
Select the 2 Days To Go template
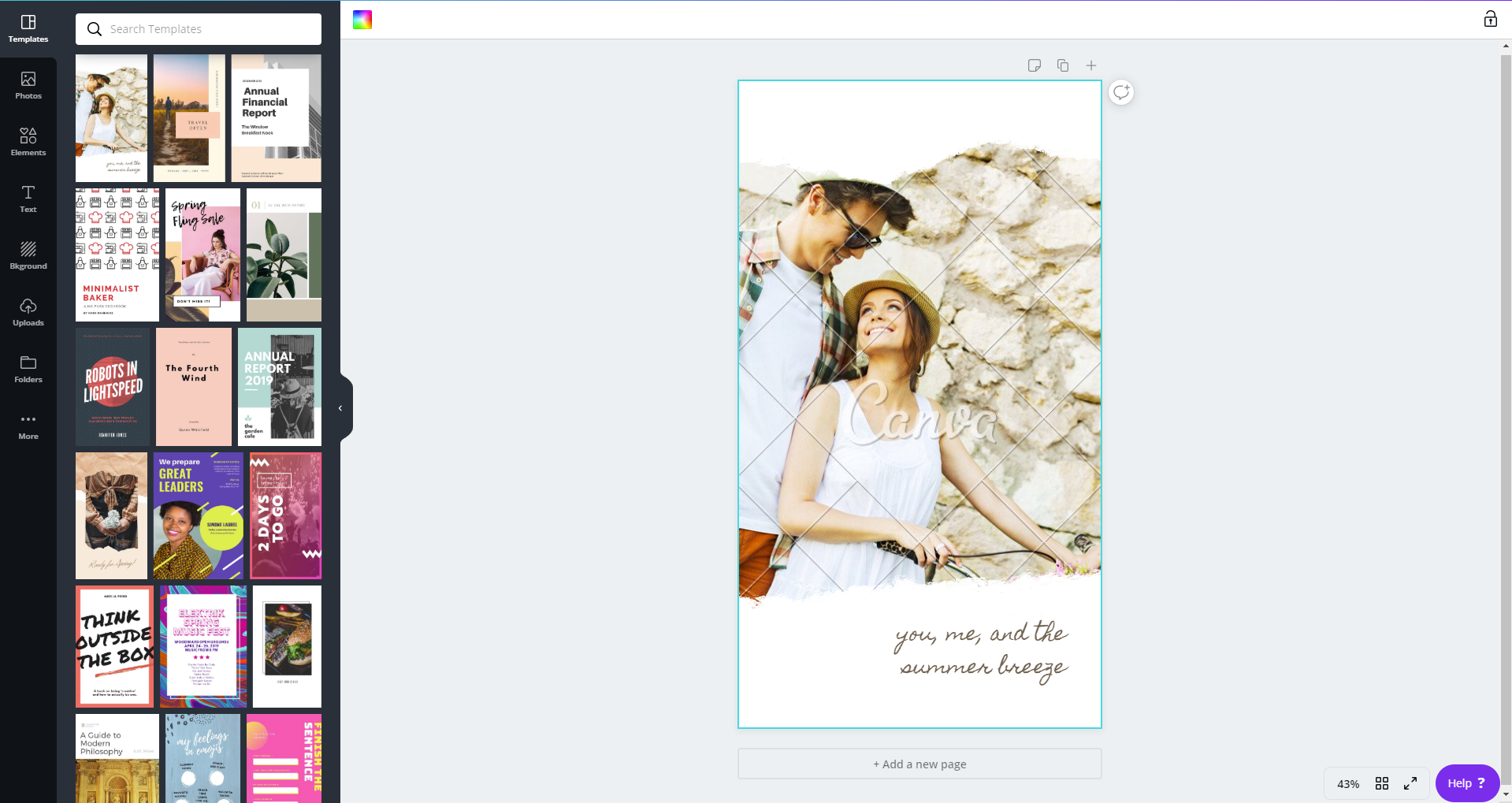(x=285, y=515)
